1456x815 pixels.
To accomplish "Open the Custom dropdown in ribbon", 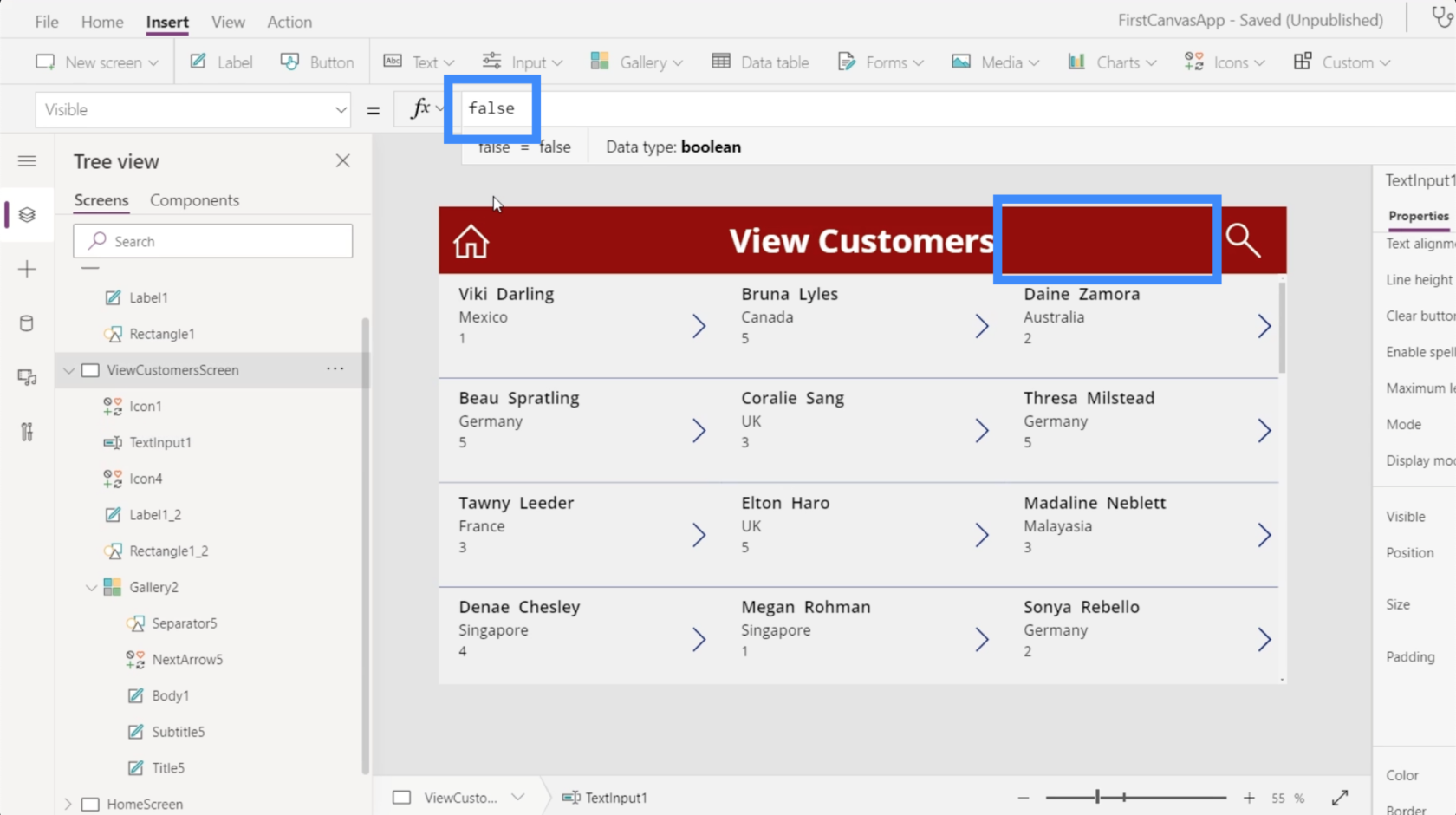I will pyautogui.click(x=1342, y=62).
